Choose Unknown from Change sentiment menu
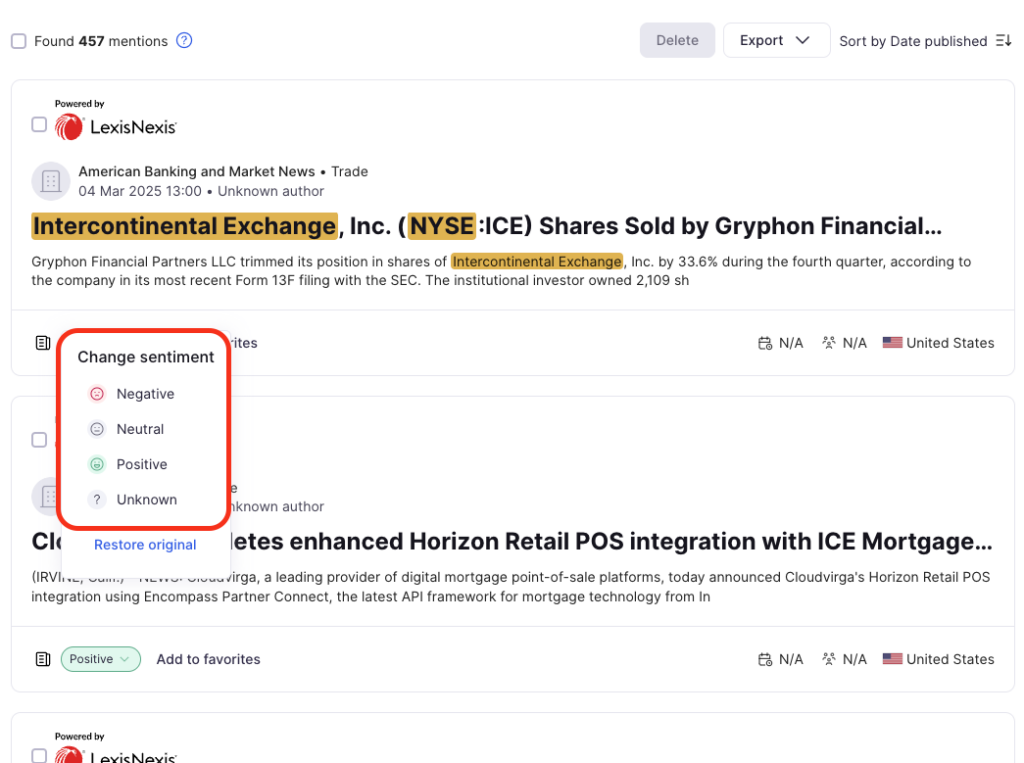 point(146,499)
